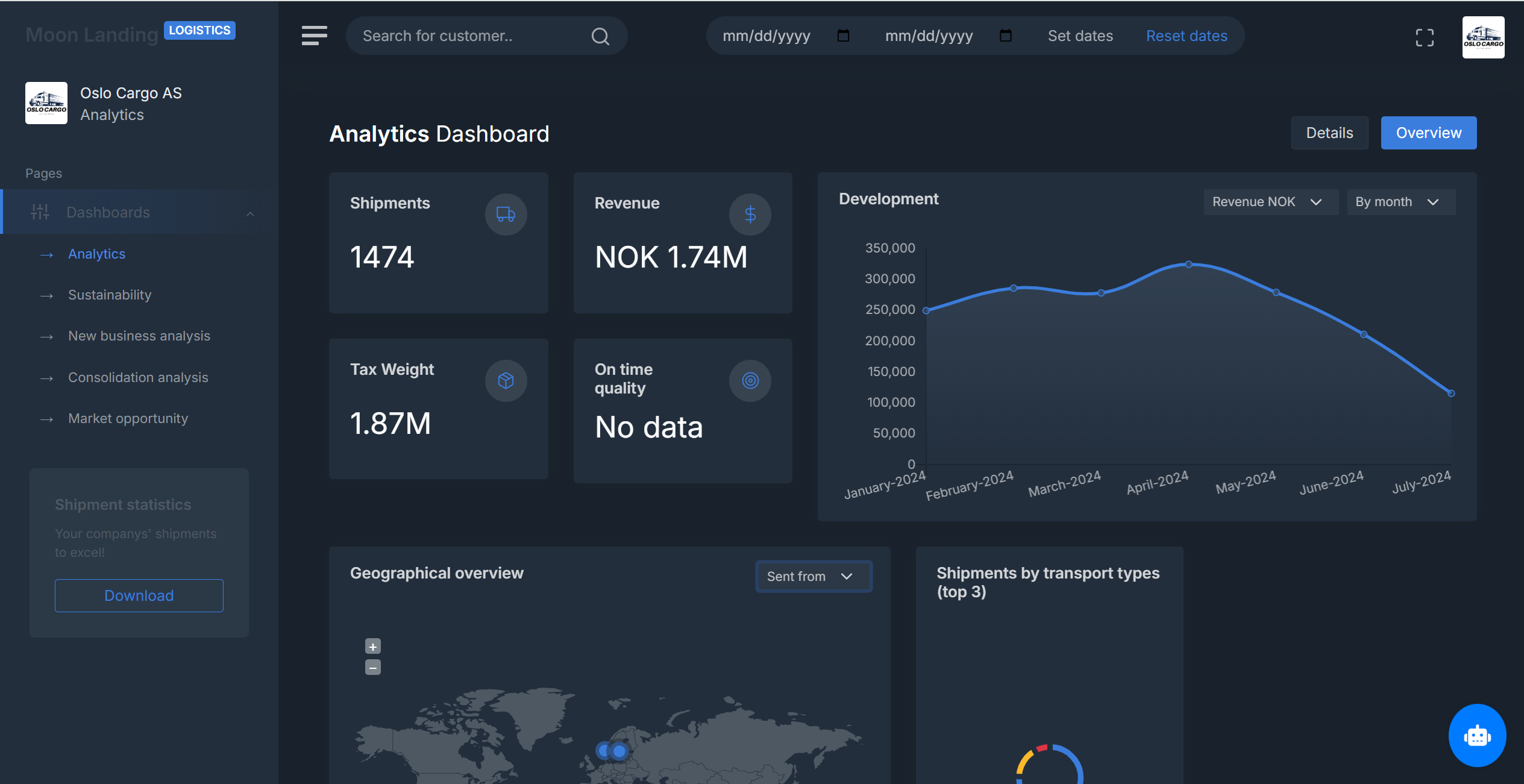Open the By month period dropdown
This screenshot has width=1524, height=784.
click(x=1401, y=202)
